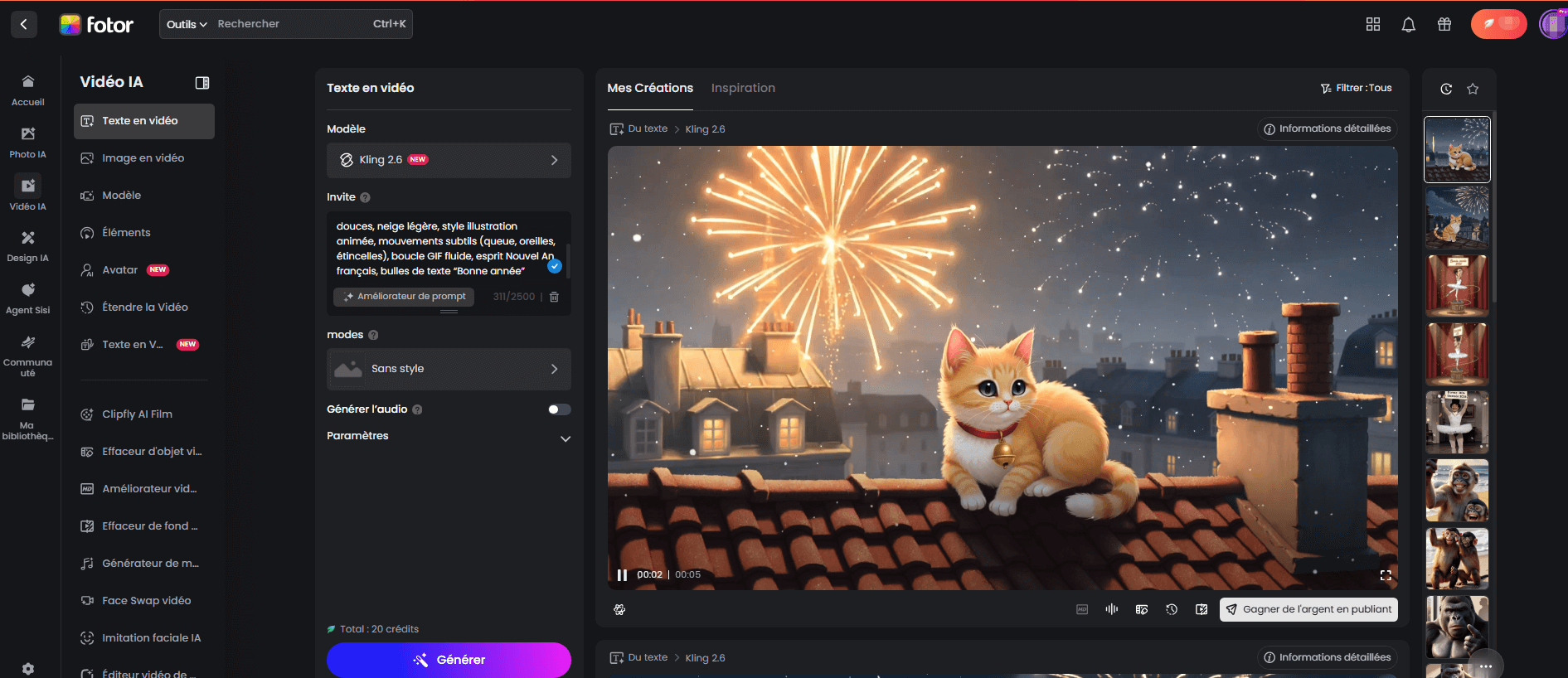Image resolution: width=1568 pixels, height=678 pixels.
Task: Go to Accueil in the sidebar
Action: coord(27,90)
